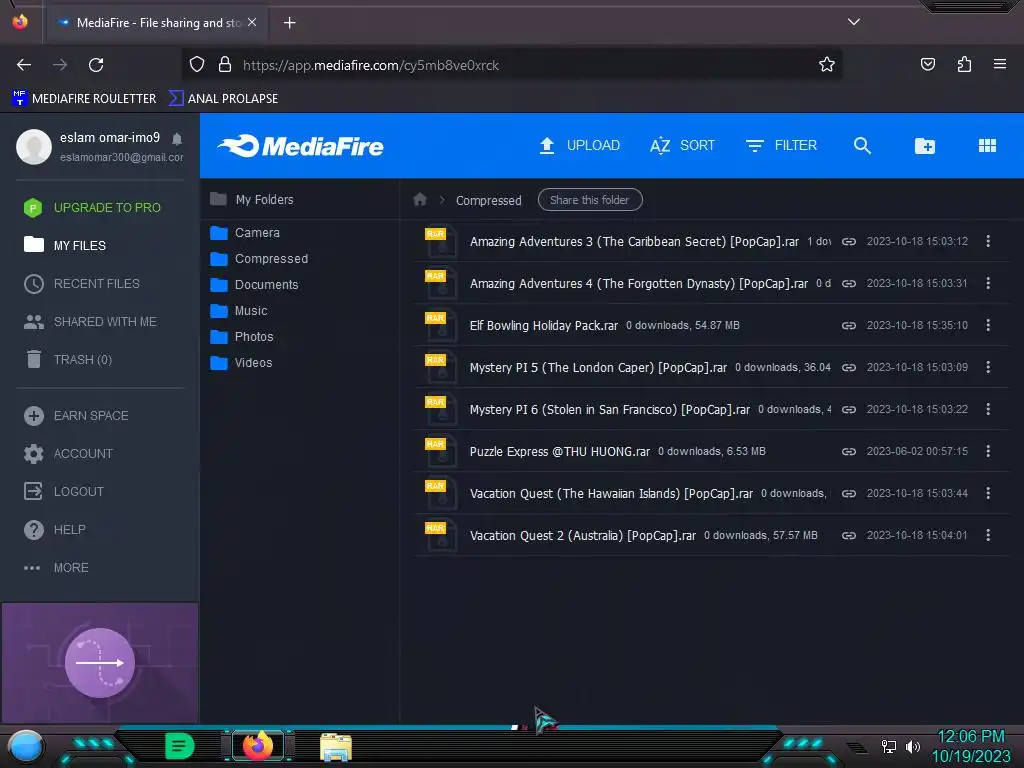Image resolution: width=1024 pixels, height=768 pixels.
Task: Open Firefox hamburger menu
Action: 999,64
